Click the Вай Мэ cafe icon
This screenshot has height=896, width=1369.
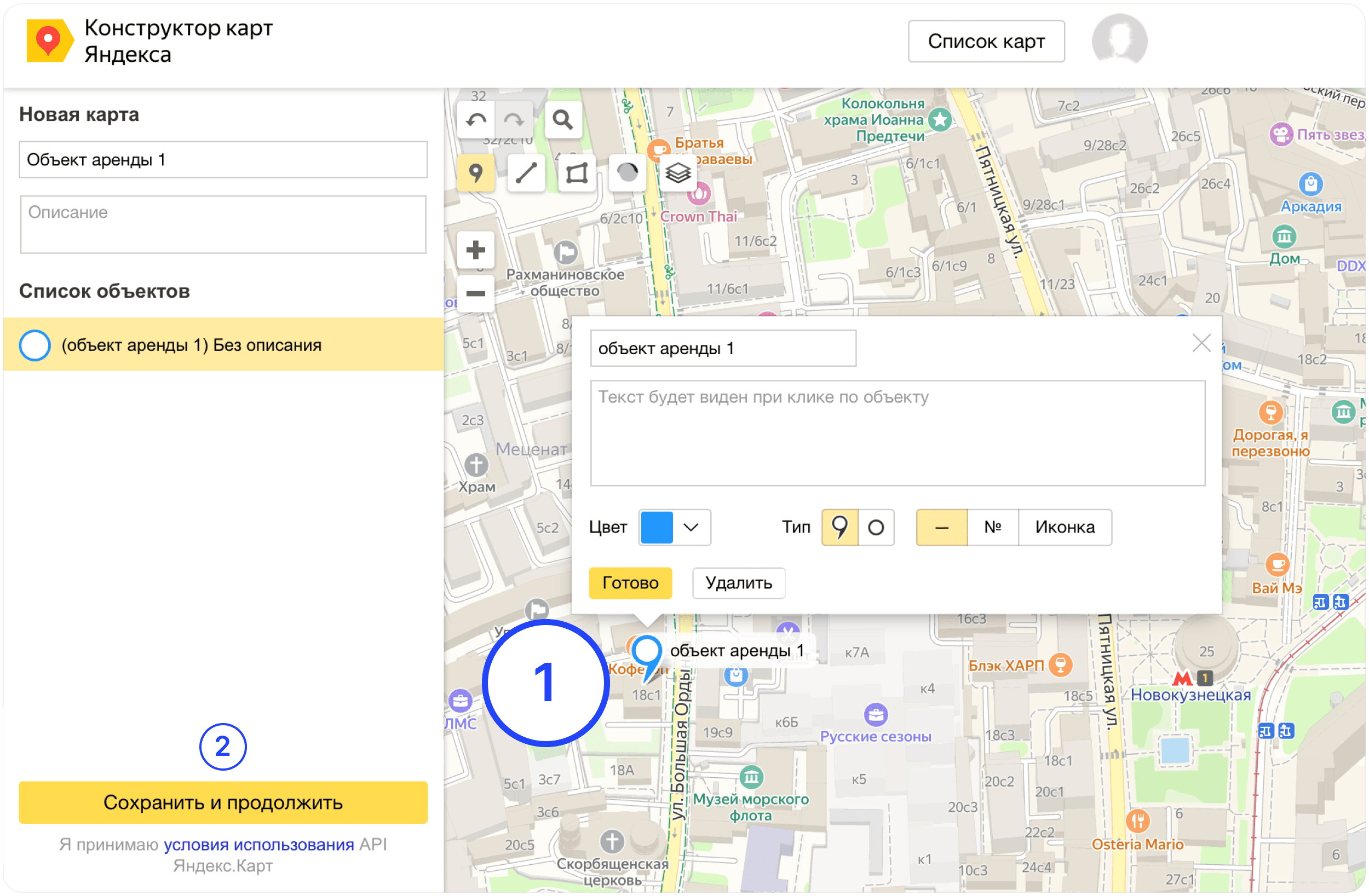(1278, 565)
